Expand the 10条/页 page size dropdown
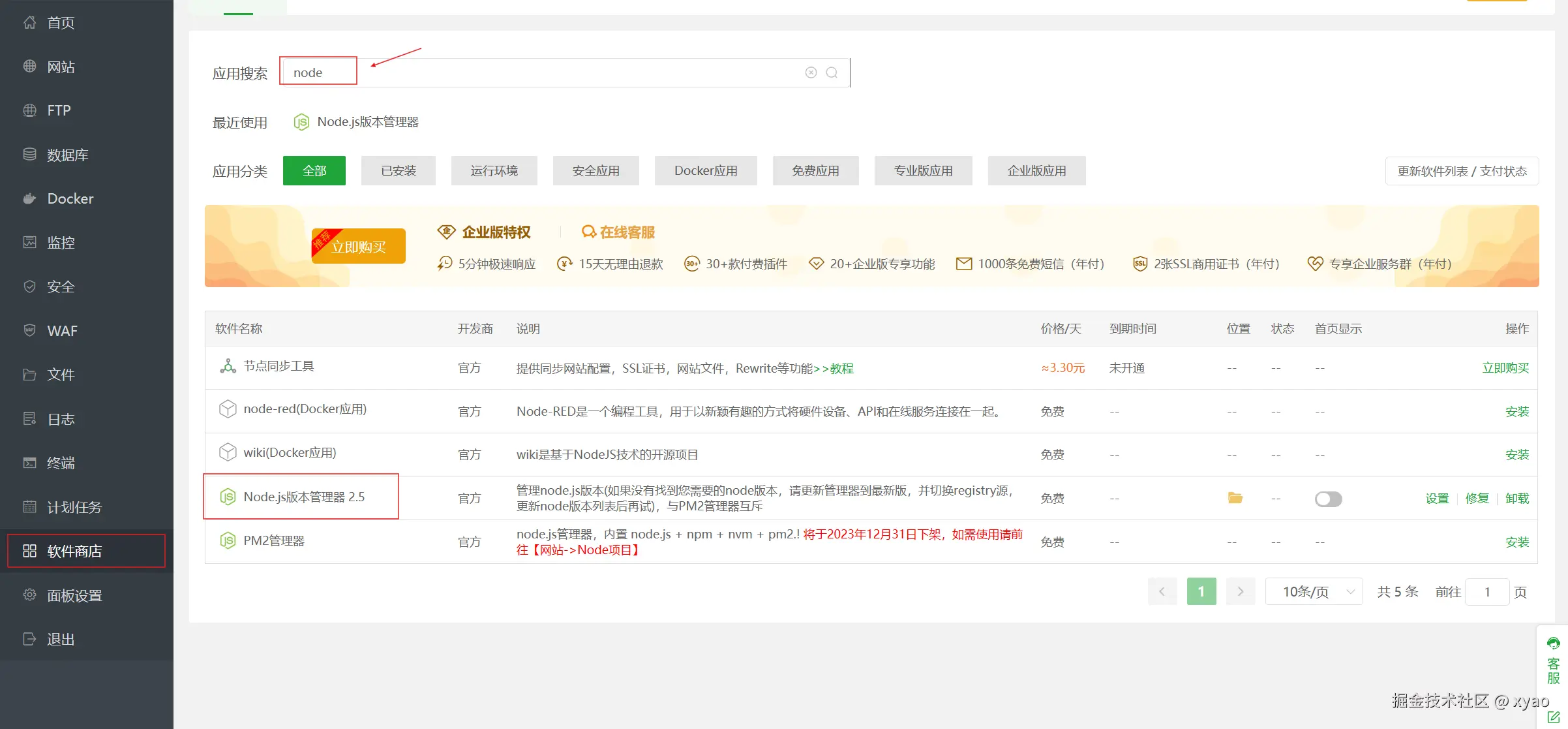 1314,592
